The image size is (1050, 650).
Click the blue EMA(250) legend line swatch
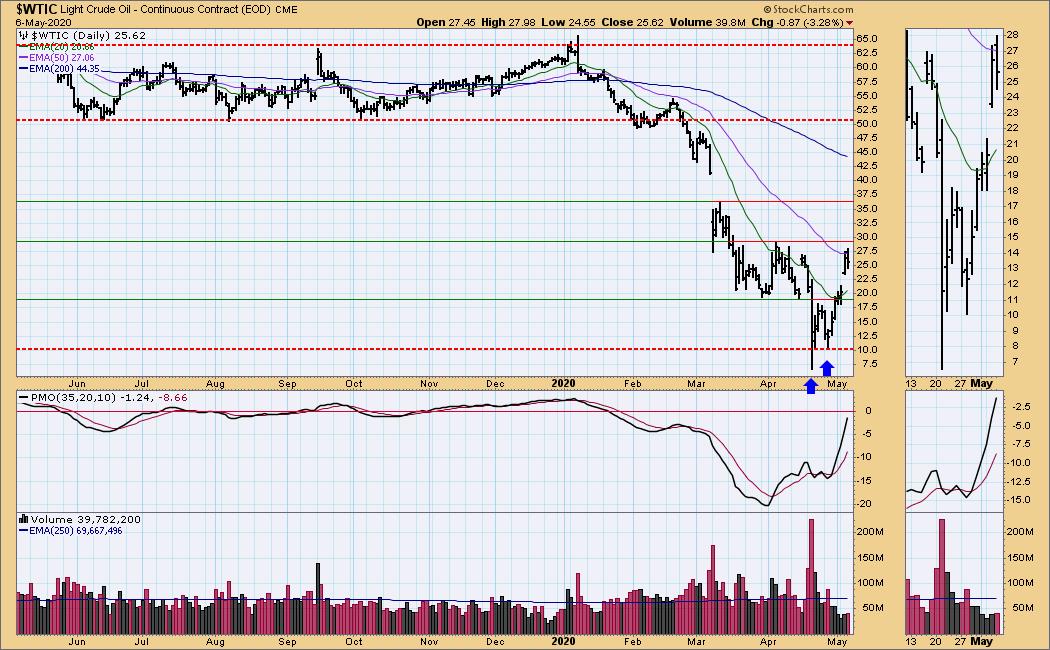tap(23, 530)
